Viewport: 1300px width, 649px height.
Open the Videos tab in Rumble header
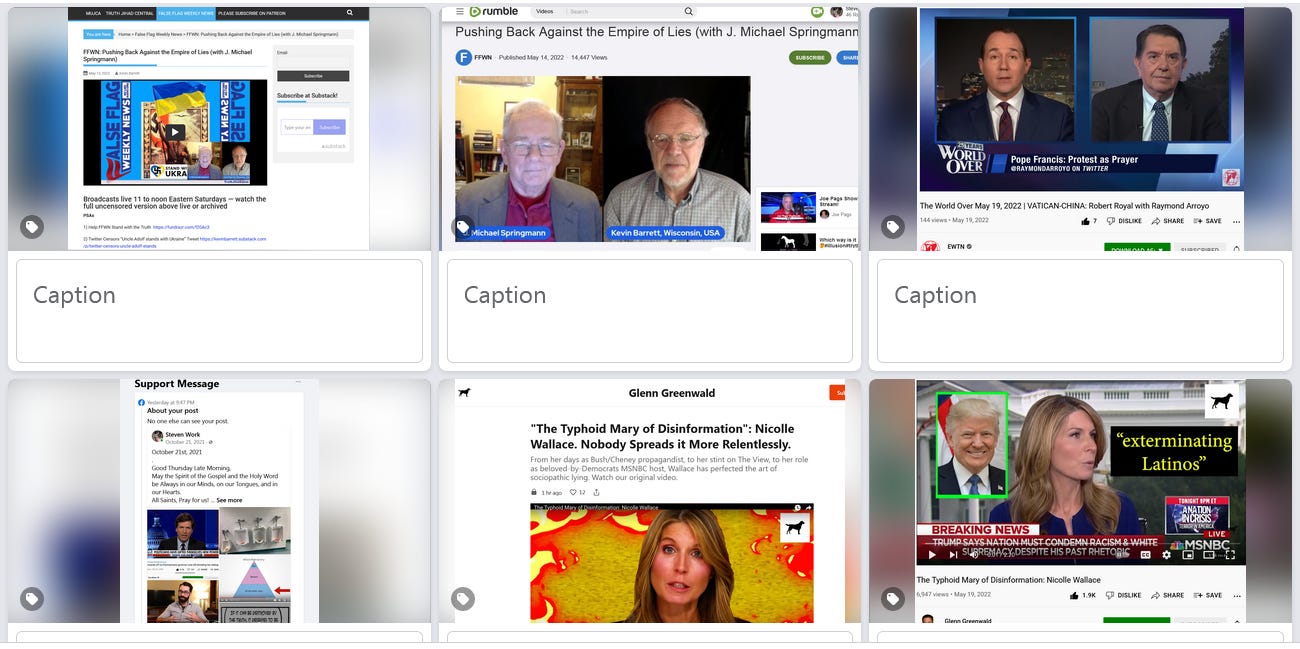pyautogui.click(x=544, y=11)
